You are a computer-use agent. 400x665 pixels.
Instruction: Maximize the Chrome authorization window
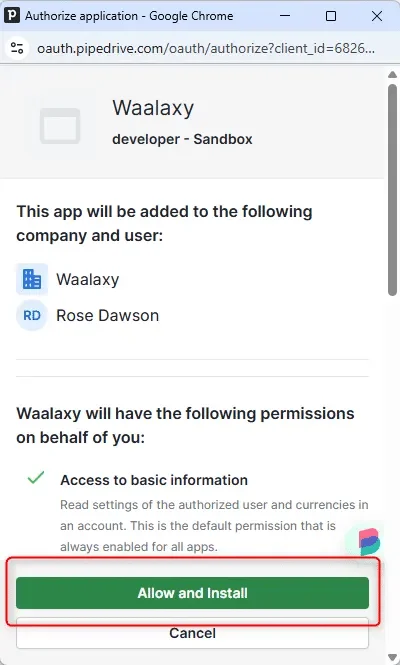[x=331, y=16]
